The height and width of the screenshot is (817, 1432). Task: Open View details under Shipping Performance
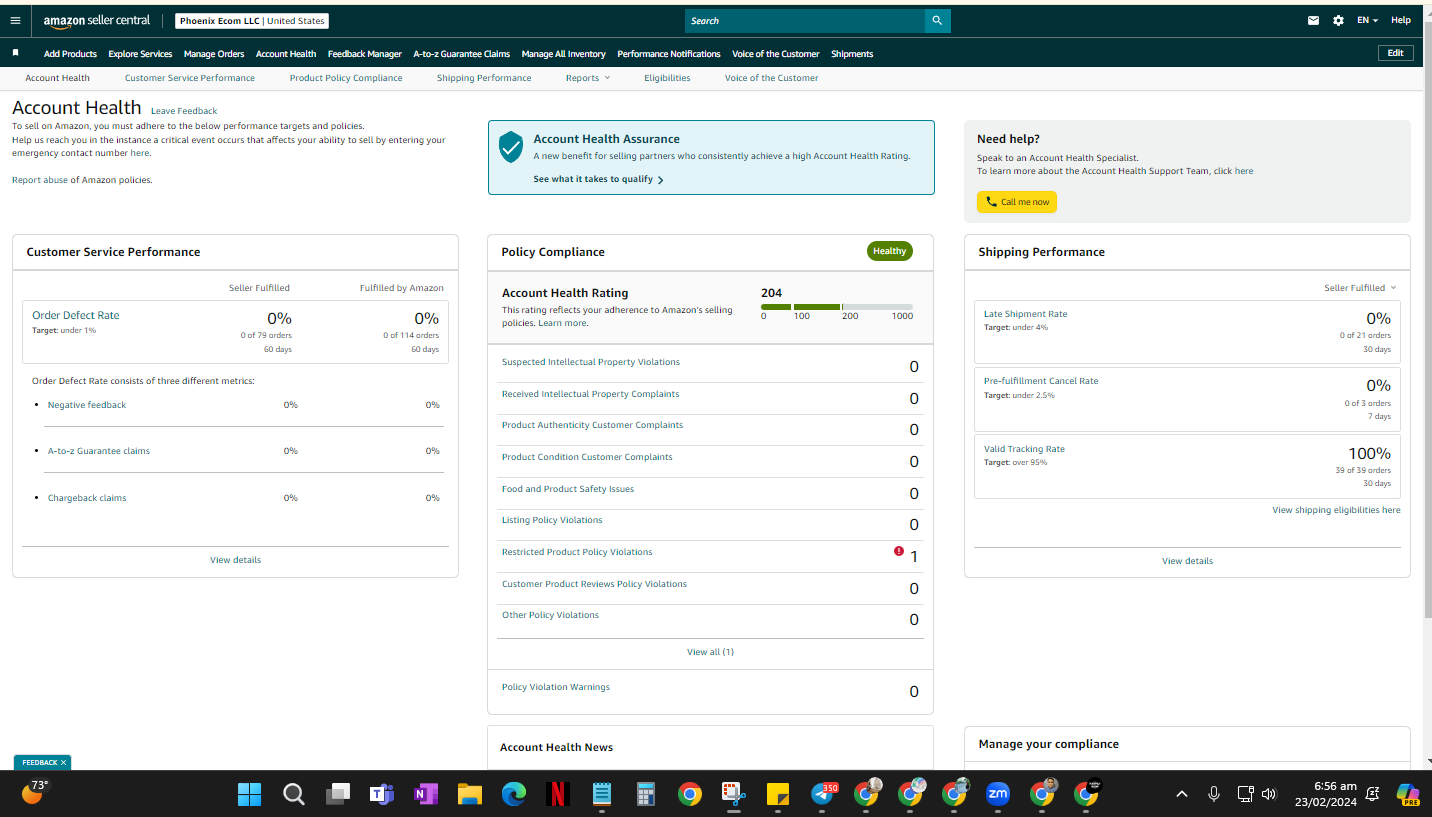coord(1187,561)
